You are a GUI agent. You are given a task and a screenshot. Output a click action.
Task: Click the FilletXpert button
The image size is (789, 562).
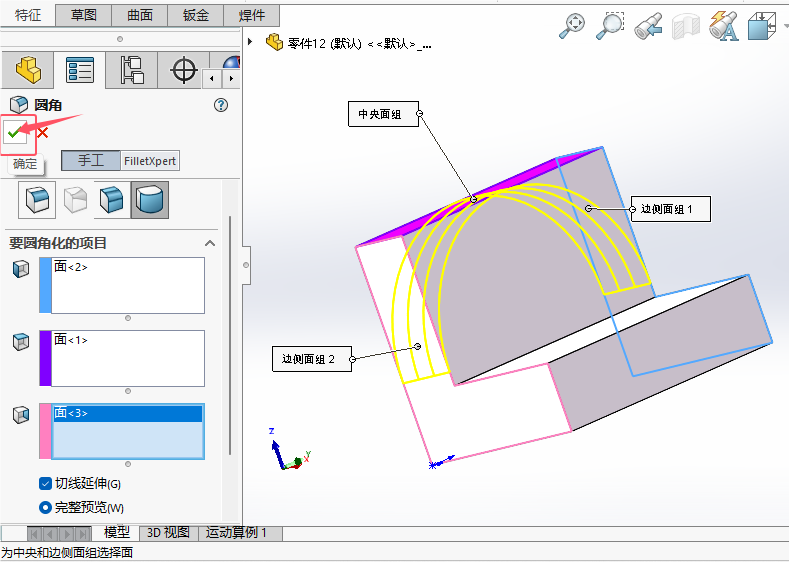(150, 160)
